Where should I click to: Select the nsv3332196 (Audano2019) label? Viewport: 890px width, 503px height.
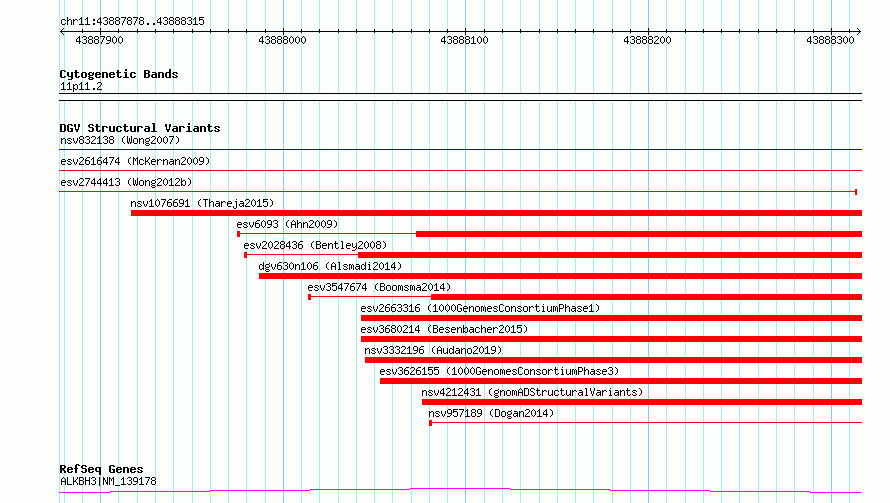[433, 350]
